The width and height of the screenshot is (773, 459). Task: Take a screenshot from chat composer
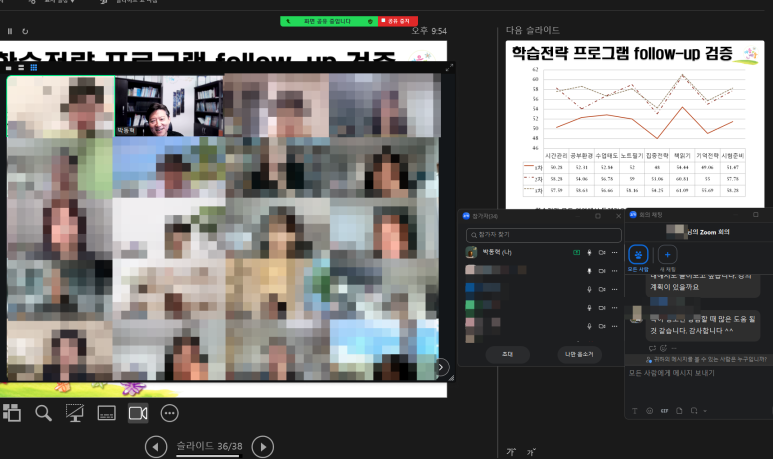[x=694, y=411]
